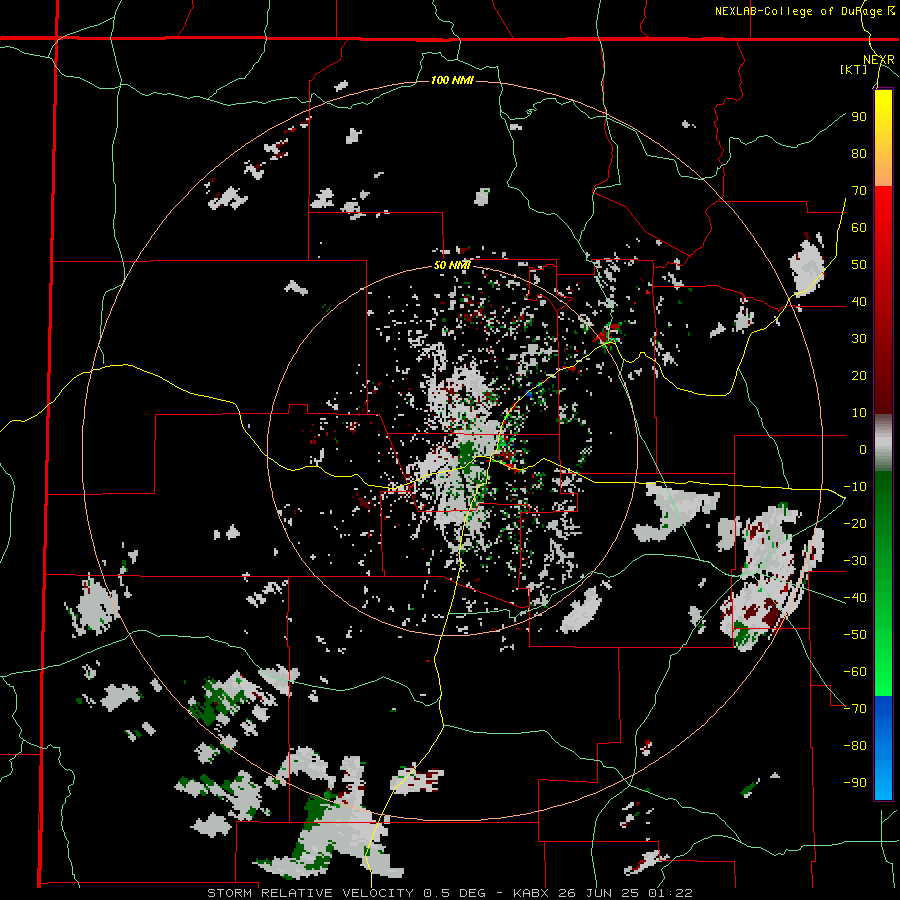This screenshot has height=900, width=900.
Task: Click the "50 NMI" range ring label
Action: [x=452, y=265]
